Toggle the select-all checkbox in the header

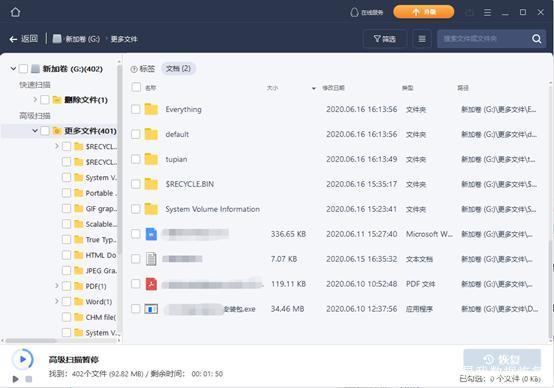coord(136,87)
